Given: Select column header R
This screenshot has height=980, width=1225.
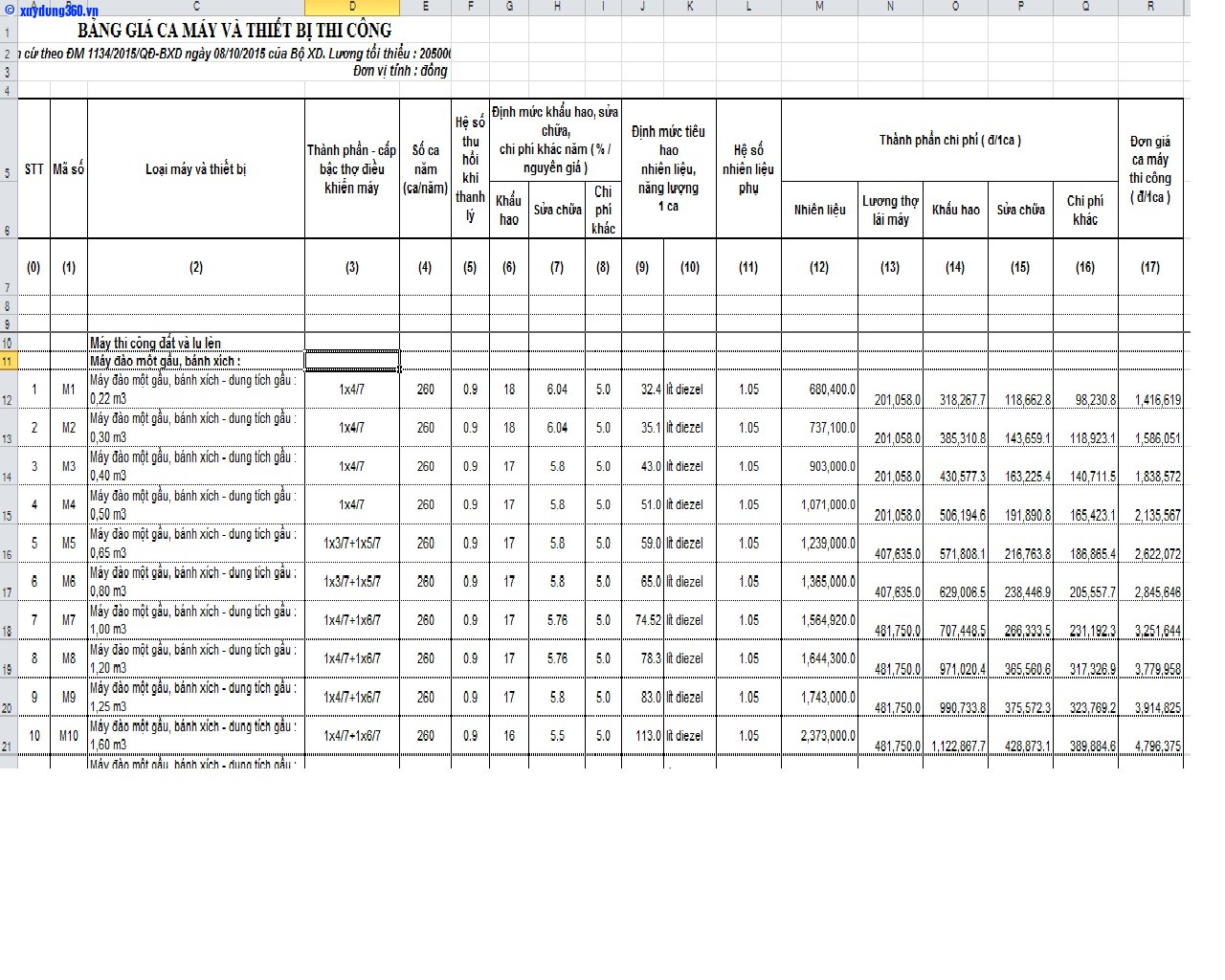Looking at the screenshot, I should pos(1150,8).
